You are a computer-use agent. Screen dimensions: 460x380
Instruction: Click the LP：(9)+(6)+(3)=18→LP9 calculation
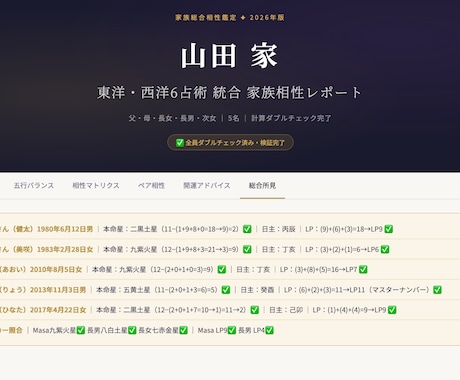pyautogui.click(x=344, y=229)
